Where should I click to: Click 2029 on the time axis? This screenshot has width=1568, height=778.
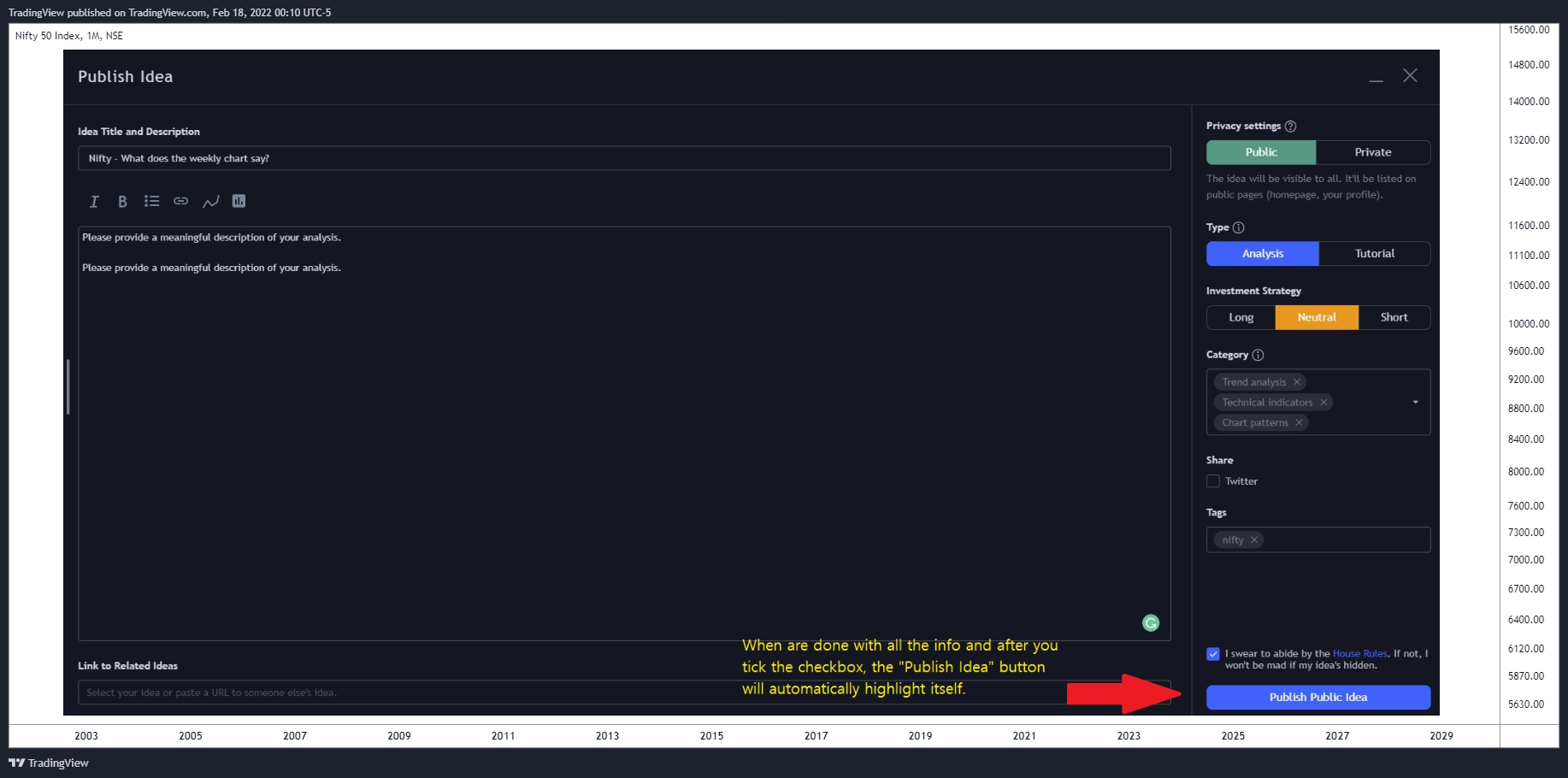coord(1441,736)
